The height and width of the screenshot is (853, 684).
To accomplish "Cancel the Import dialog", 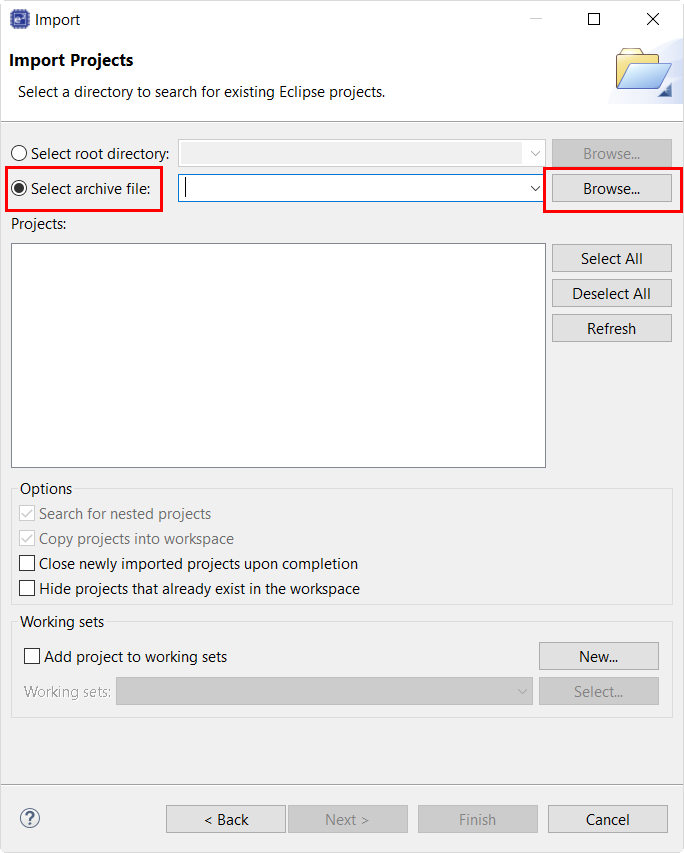I will pyautogui.click(x=608, y=819).
